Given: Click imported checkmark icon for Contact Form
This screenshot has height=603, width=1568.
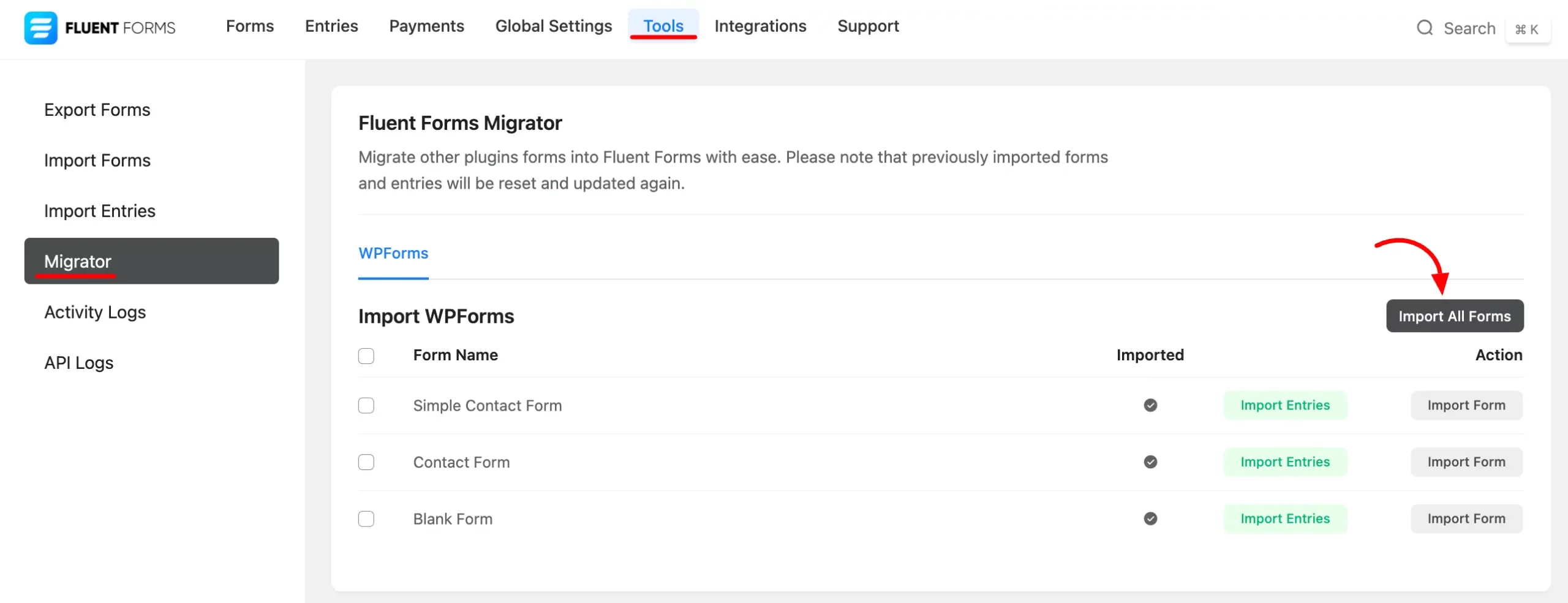Looking at the screenshot, I should [x=1150, y=462].
